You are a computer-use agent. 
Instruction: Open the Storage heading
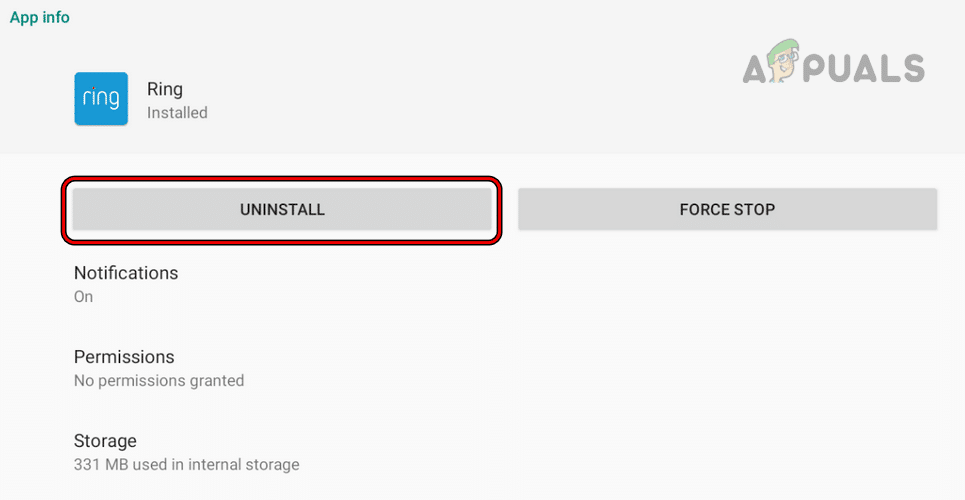tap(105, 441)
